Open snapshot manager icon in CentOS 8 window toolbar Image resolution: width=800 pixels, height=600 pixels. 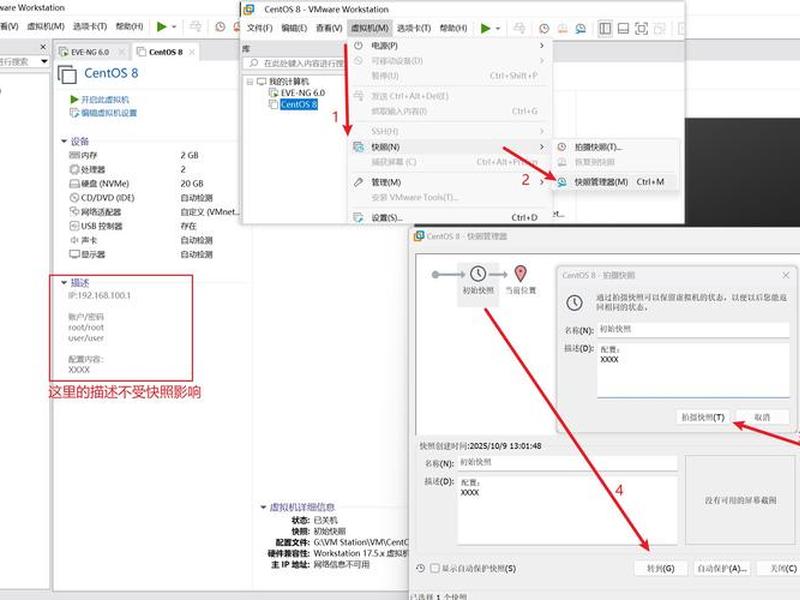(581, 29)
